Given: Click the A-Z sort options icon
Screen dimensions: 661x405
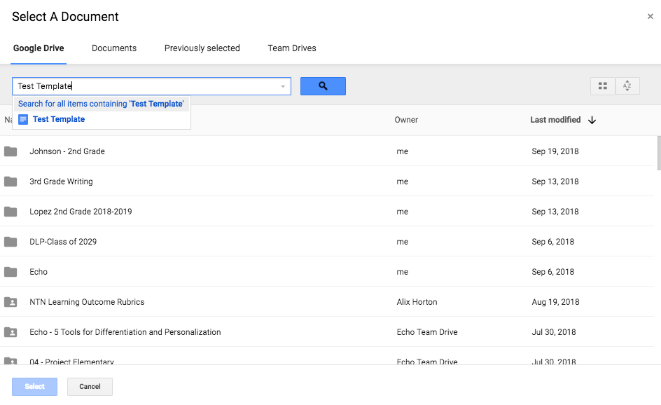Looking at the screenshot, I should (x=628, y=87).
